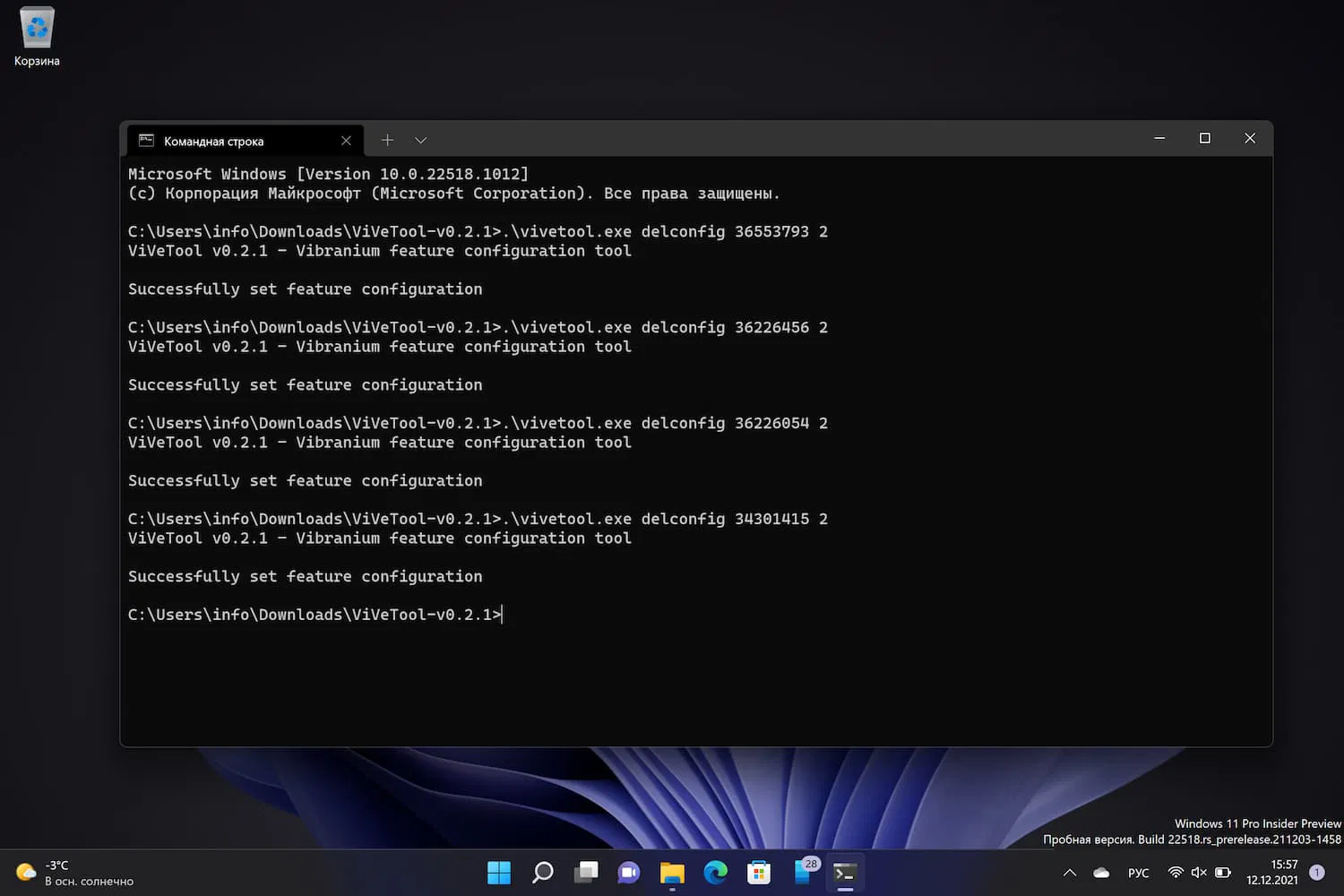Click the OneDrive cloud tray icon
Viewport: 1344px width, 896px height.
coord(1101,873)
